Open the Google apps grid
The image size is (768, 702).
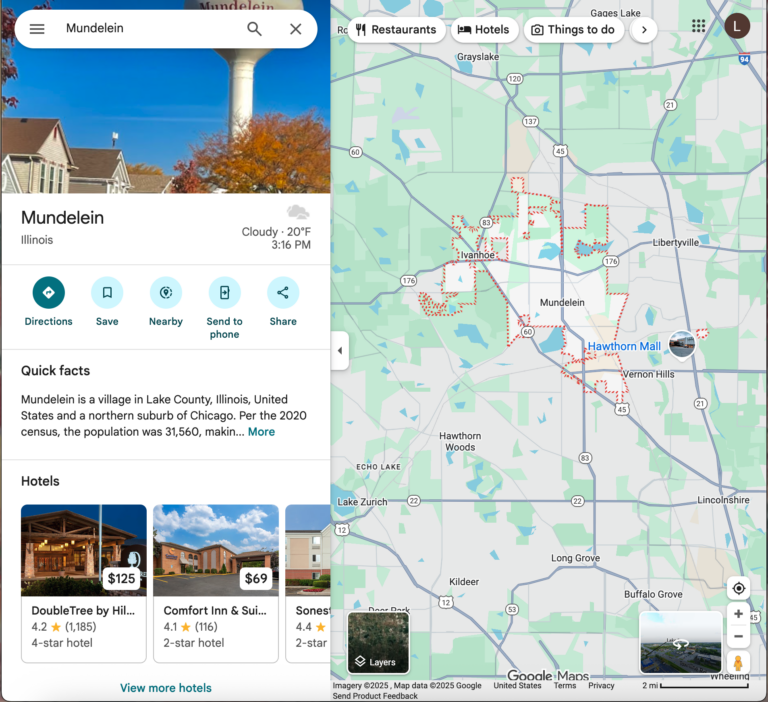698,26
